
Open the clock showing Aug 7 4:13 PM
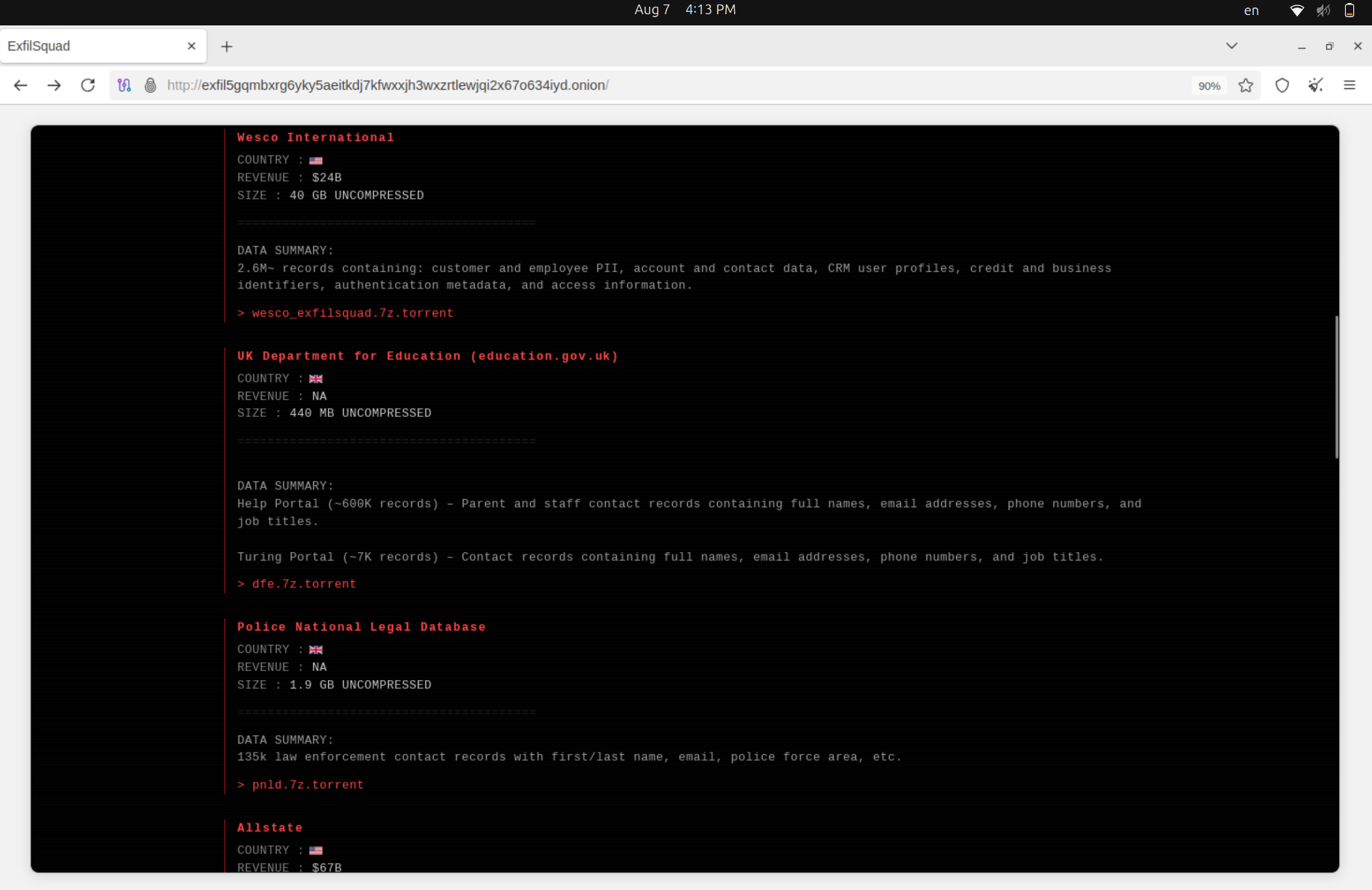(685, 10)
